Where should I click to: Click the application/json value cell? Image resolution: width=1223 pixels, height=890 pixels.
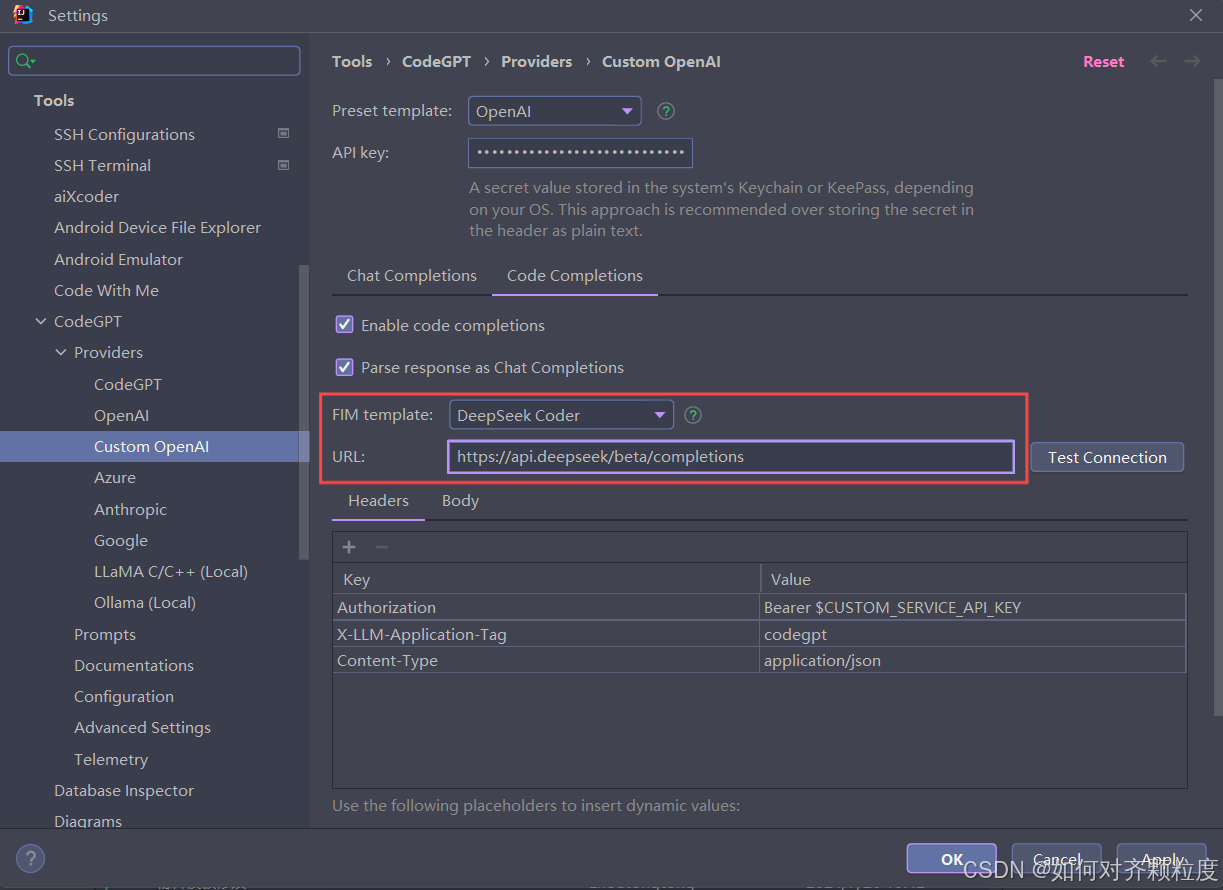[x=973, y=660]
